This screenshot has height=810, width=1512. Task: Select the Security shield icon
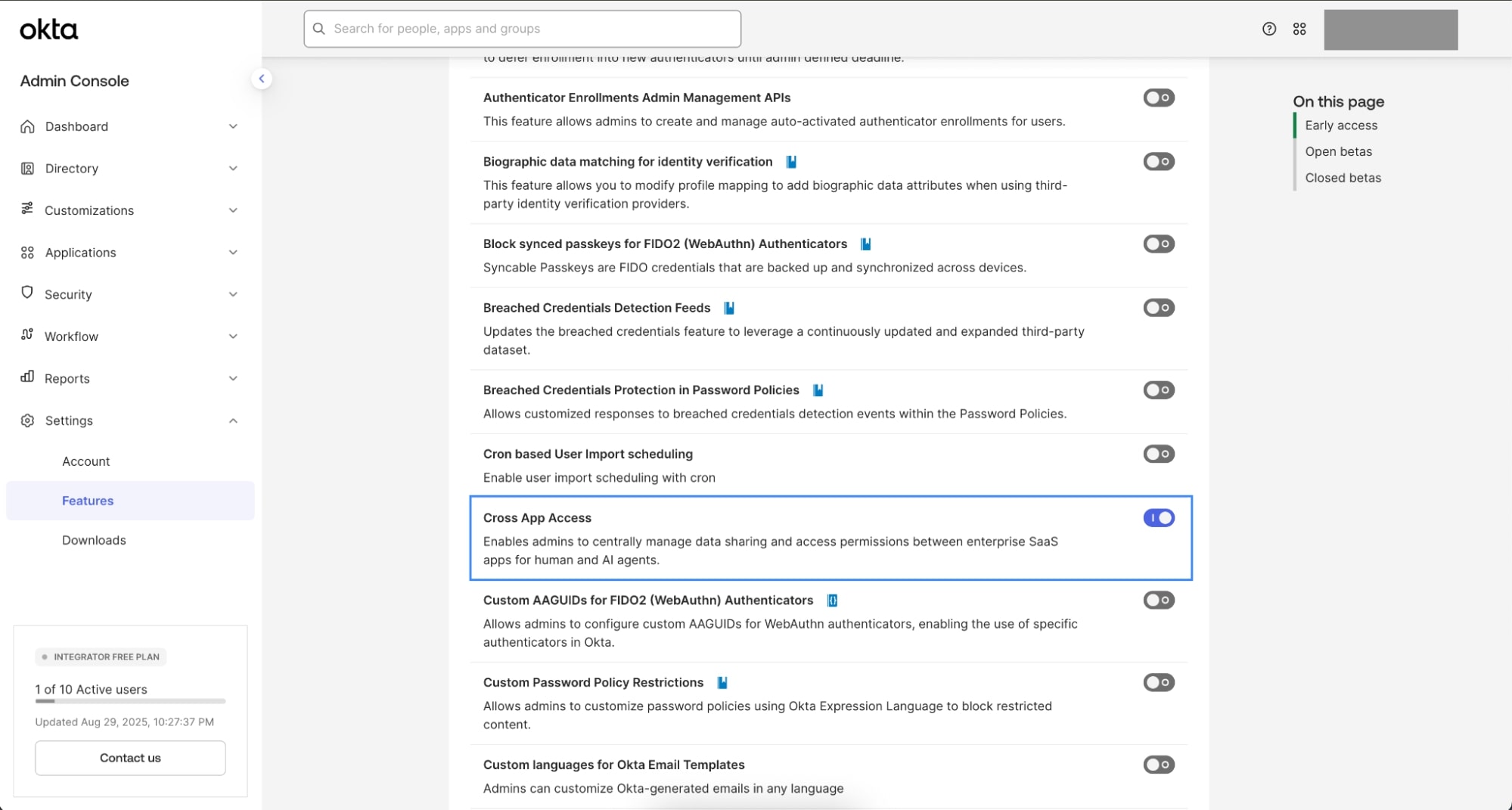click(27, 294)
